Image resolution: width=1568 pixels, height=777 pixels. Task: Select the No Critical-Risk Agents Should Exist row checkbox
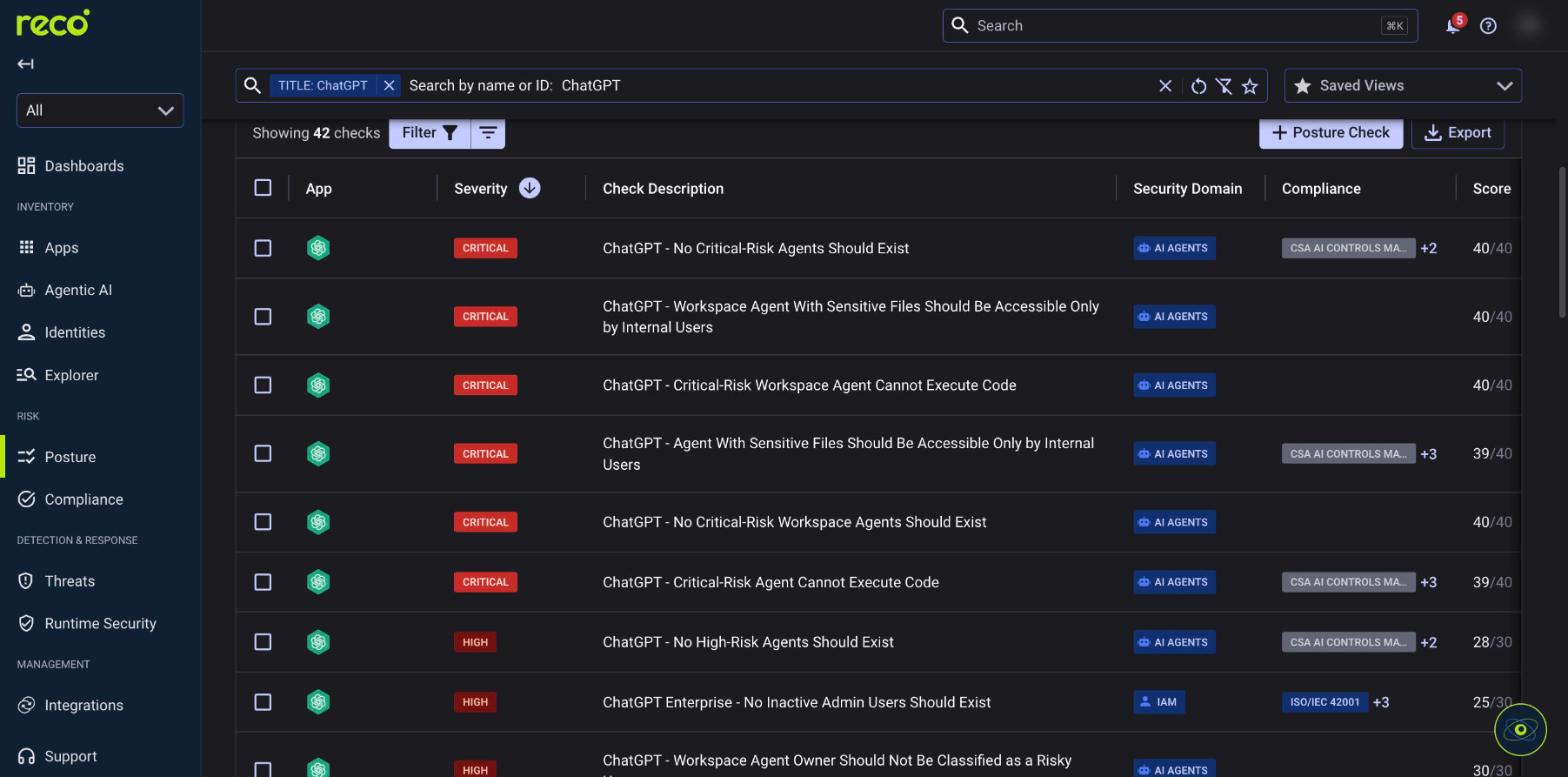click(x=263, y=248)
